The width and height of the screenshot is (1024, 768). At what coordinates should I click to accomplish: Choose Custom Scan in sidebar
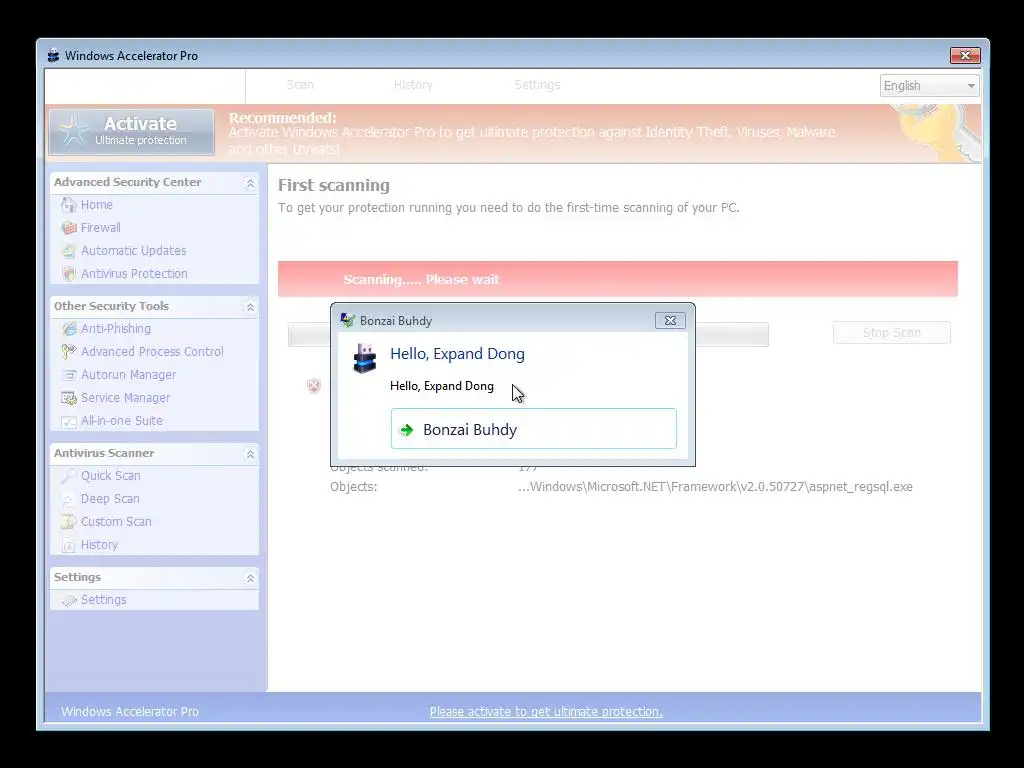pos(116,522)
